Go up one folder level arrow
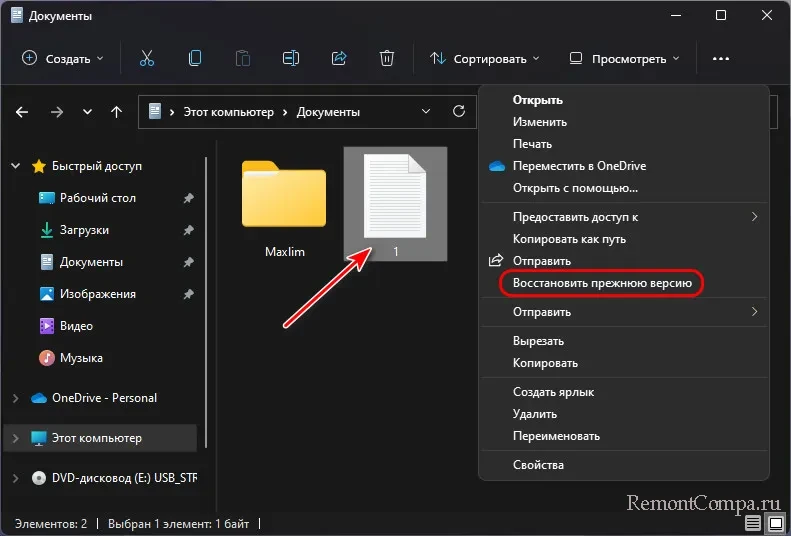This screenshot has width=791, height=536. [116, 112]
